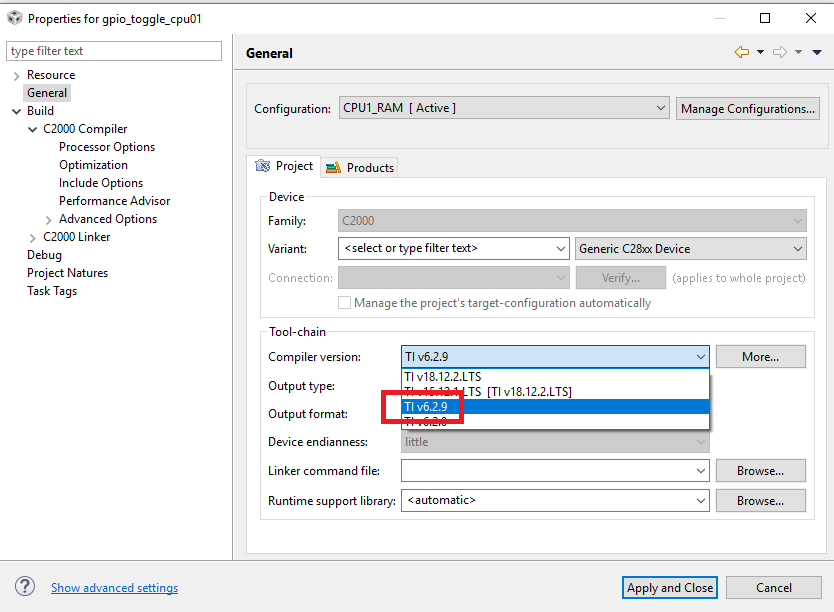
Task: Select Resource in the tree
Action: (51, 75)
